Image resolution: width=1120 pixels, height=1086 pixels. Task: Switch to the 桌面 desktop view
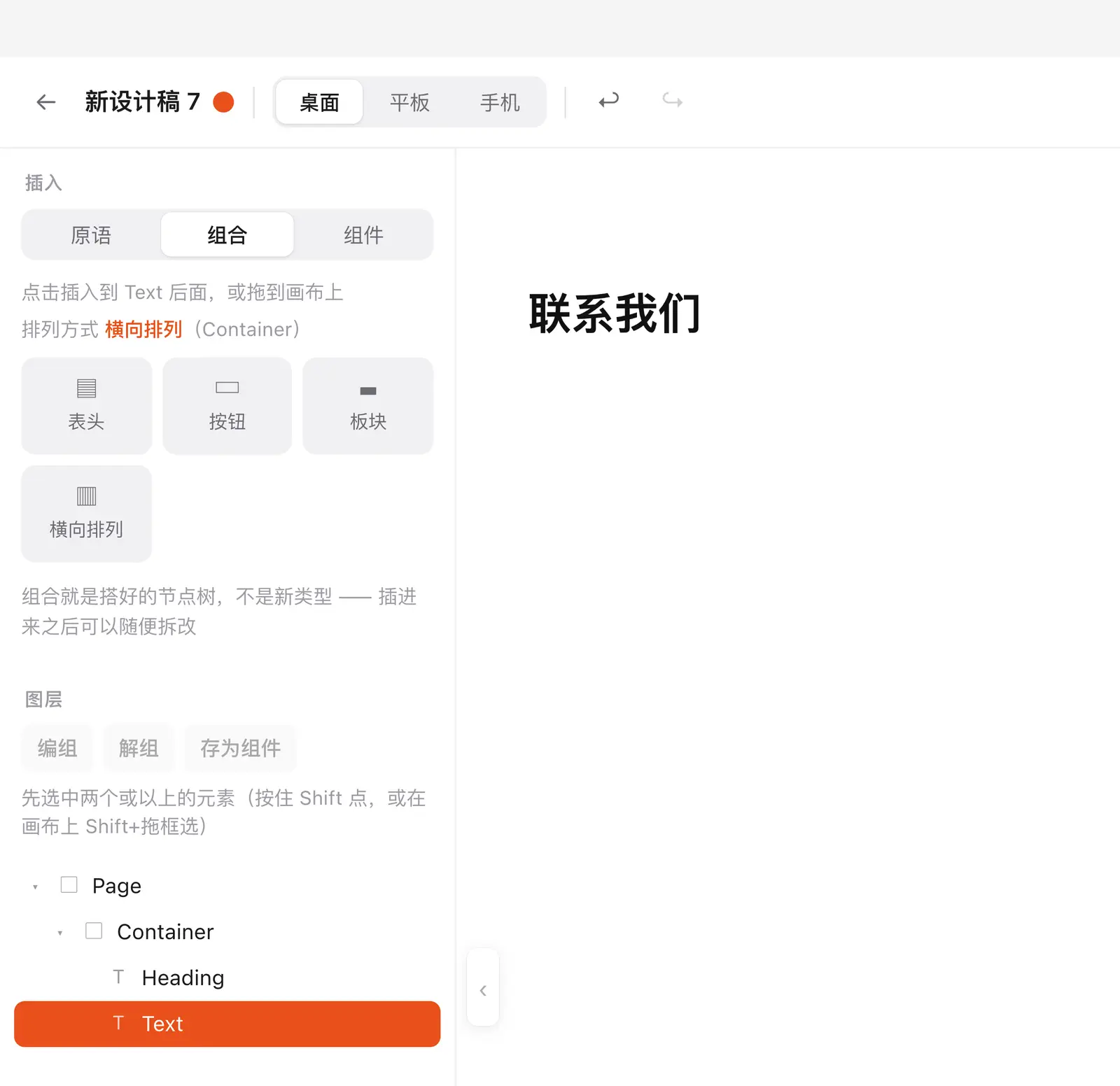[x=320, y=102]
